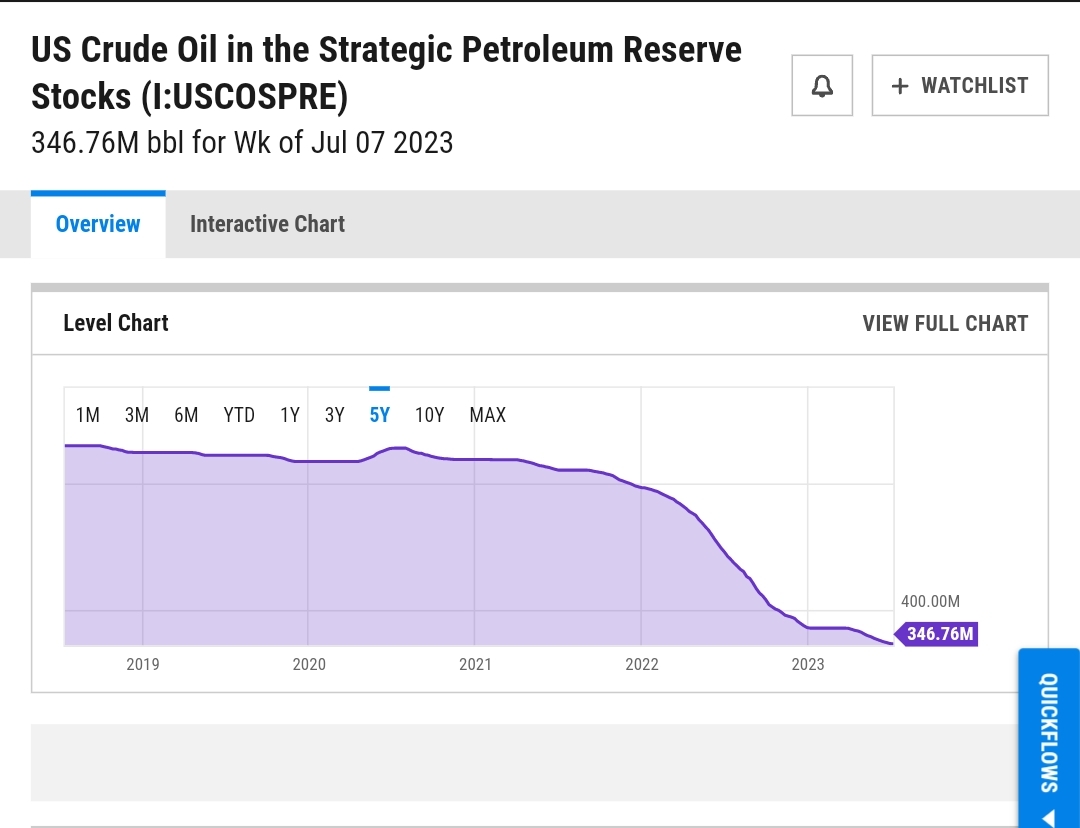The height and width of the screenshot is (828, 1080).
Task: Set chart range to 3Y
Action: tap(335, 415)
